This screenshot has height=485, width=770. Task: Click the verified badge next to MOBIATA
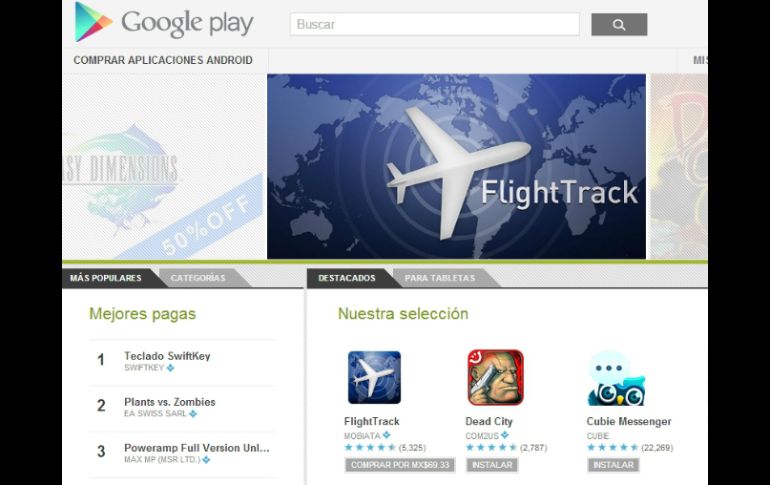click(387, 435)
